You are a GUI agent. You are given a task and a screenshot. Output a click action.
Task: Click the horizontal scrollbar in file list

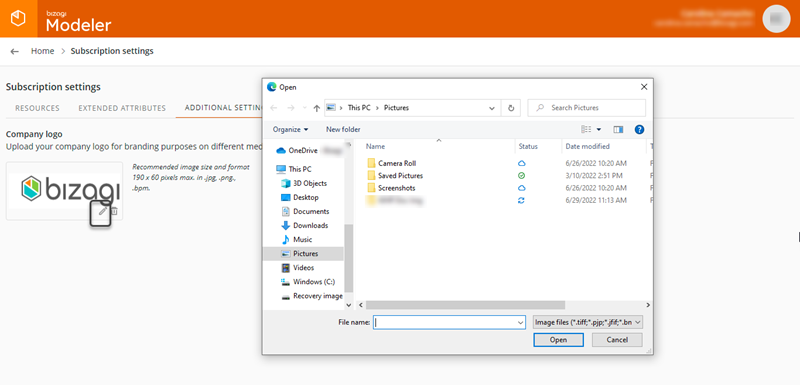point(465,305)
